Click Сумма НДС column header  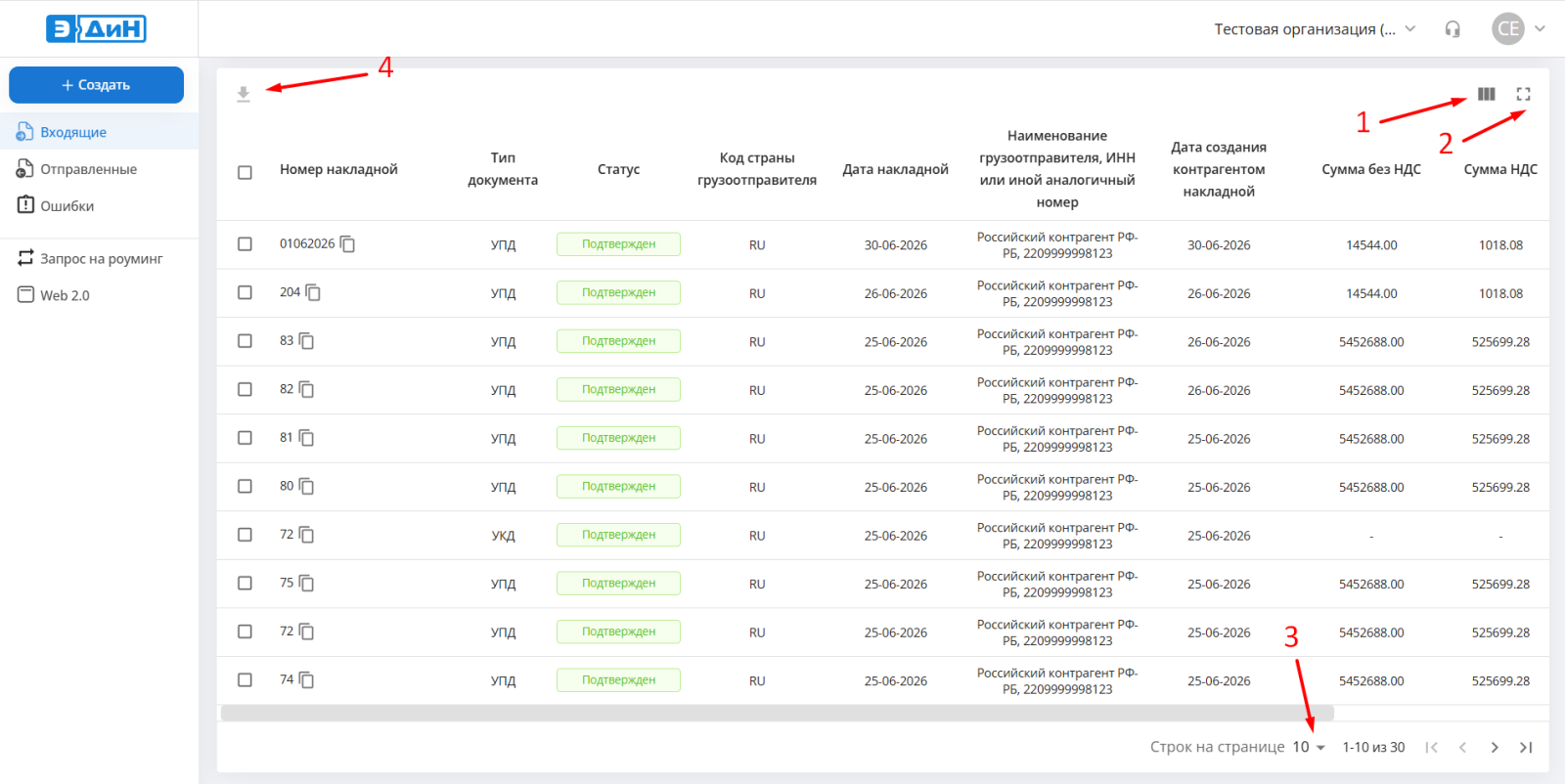1500,169
